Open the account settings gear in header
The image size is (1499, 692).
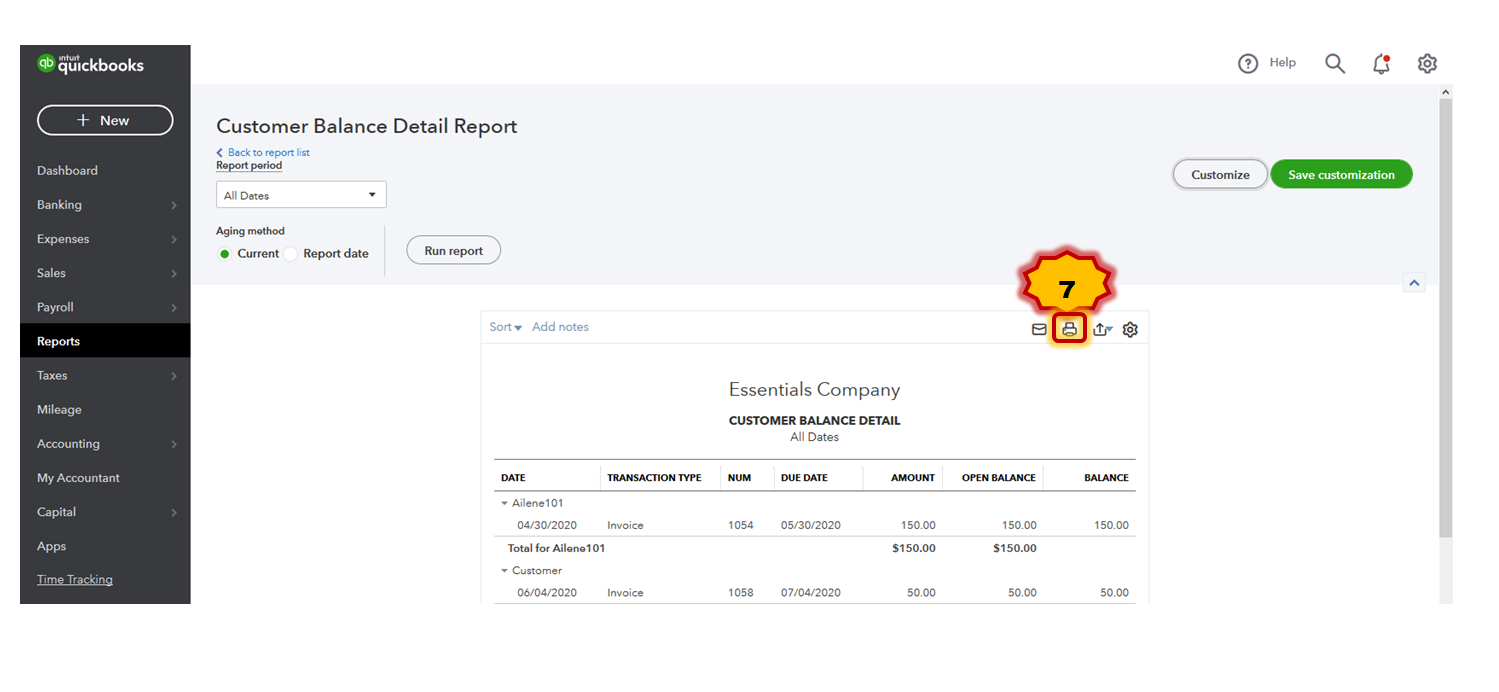pos(1427,64)
